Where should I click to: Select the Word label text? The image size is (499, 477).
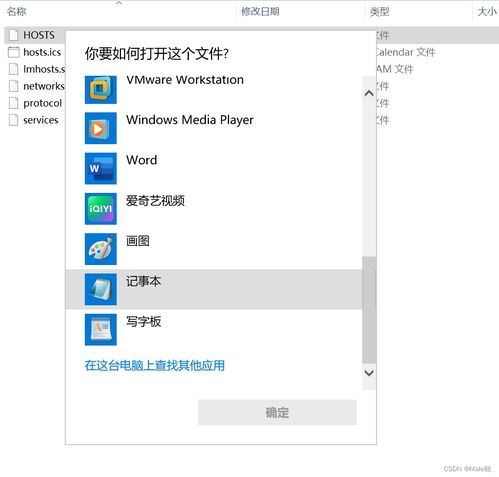coord(142,160)
